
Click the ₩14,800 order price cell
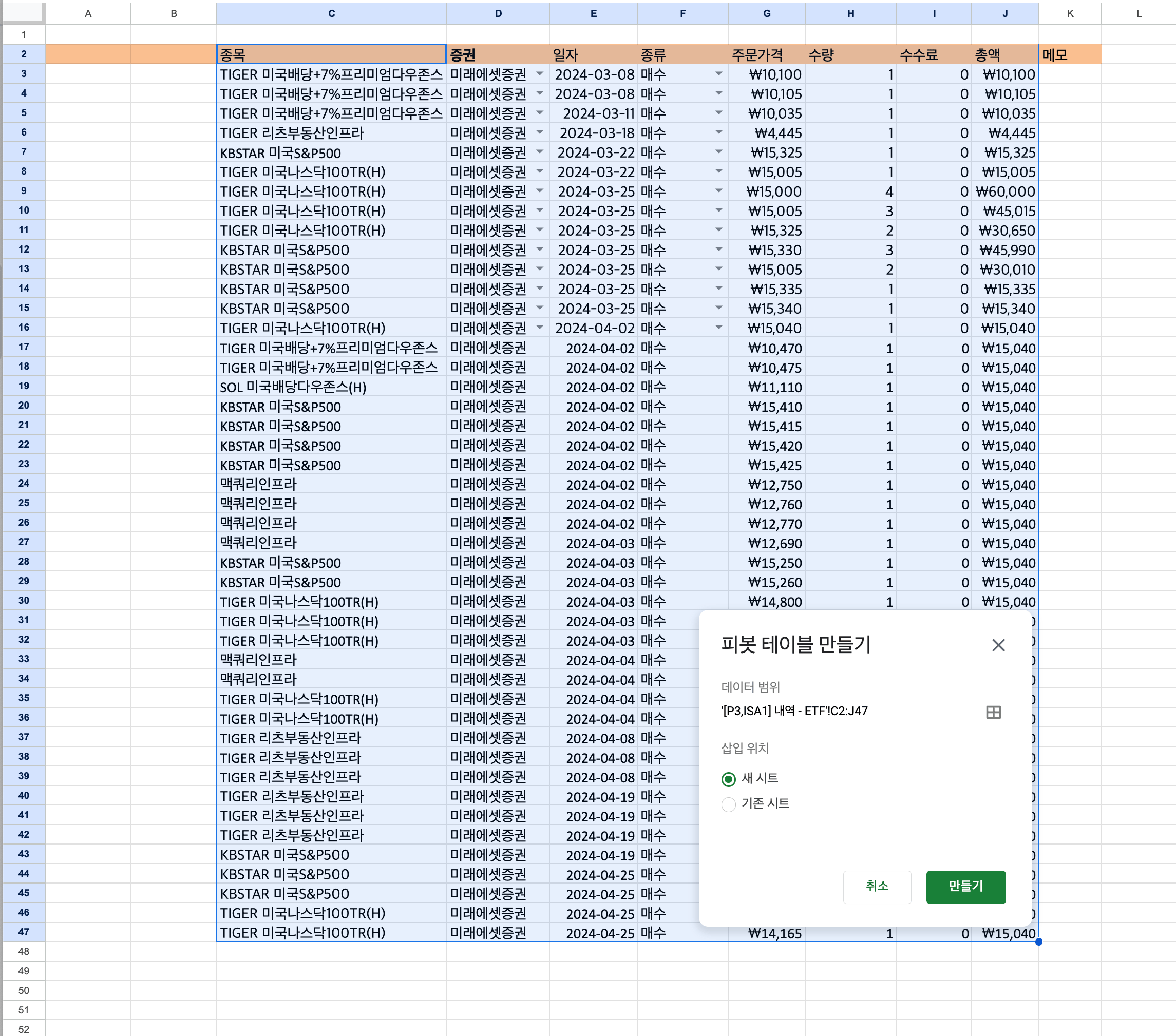pos(767,601)
